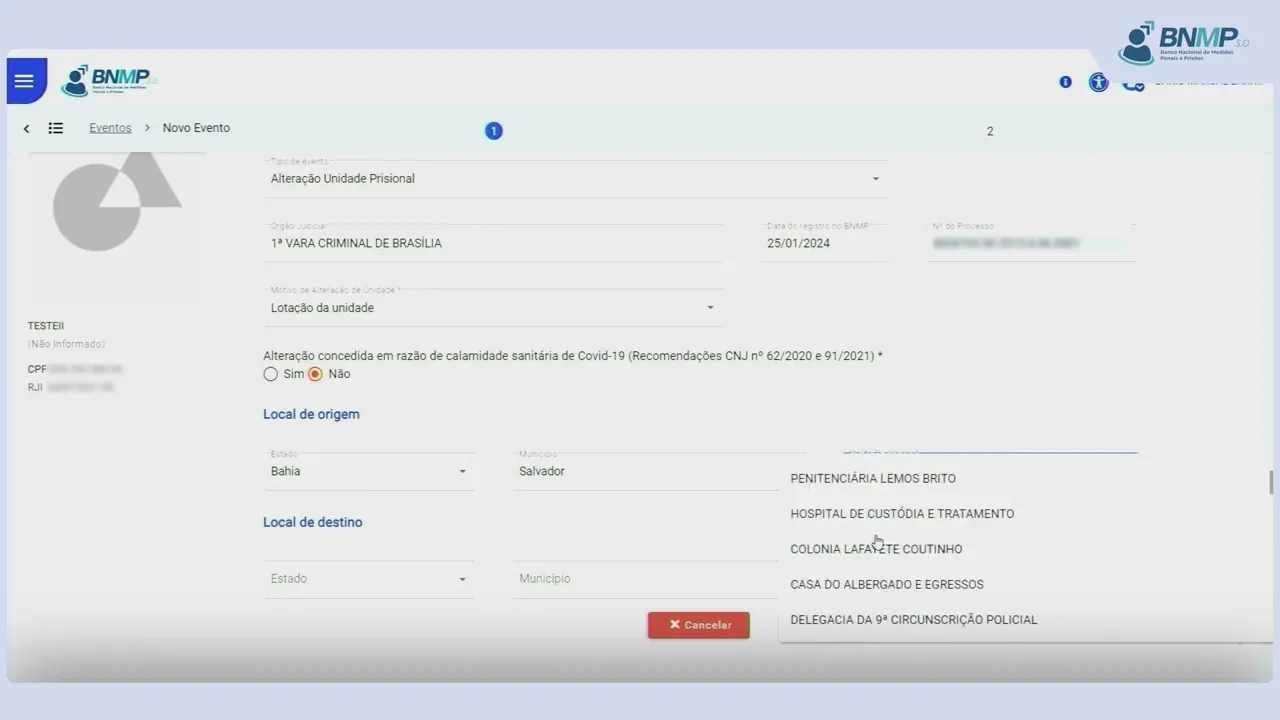Viewport: 1280px width, 720px height.
Task: Select the Não radio button
Action: click(315, 374)
